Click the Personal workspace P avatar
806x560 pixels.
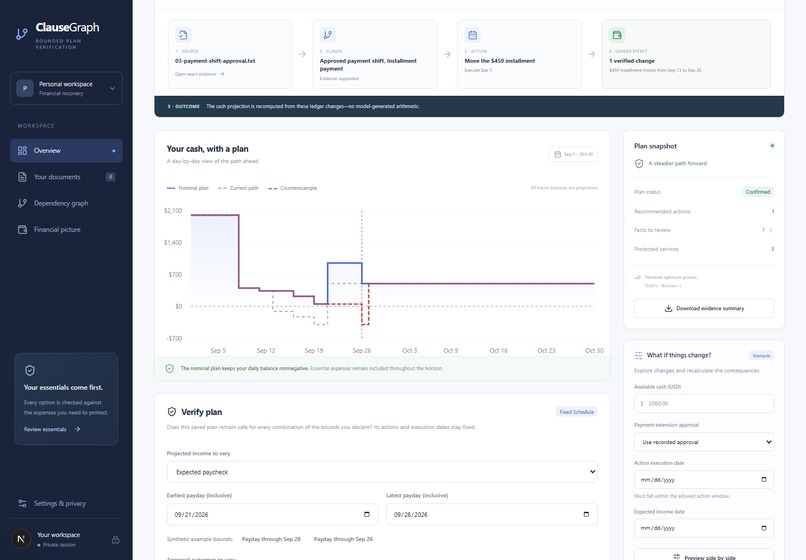(25, 88)
